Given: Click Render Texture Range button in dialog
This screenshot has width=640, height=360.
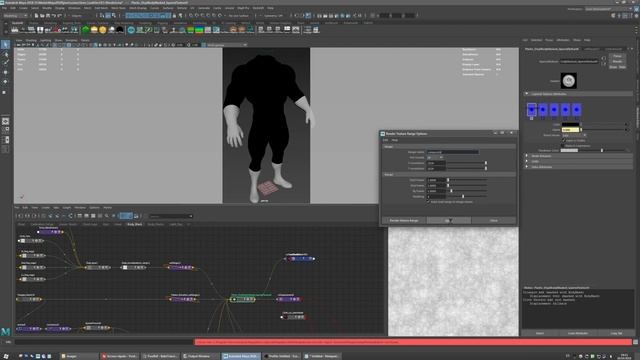Looking at the screenshot, I should point(404,220).
